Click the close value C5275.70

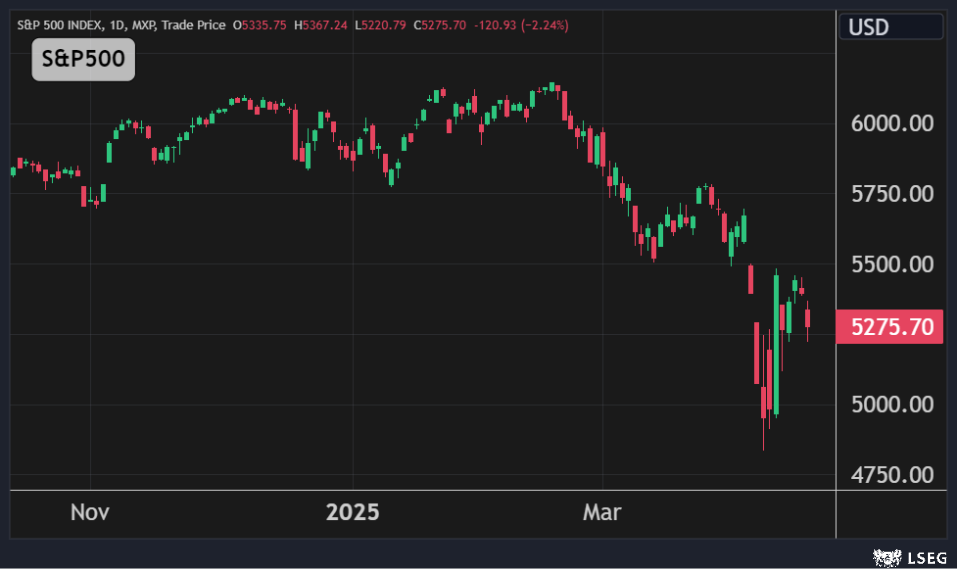tap(439, 25)
